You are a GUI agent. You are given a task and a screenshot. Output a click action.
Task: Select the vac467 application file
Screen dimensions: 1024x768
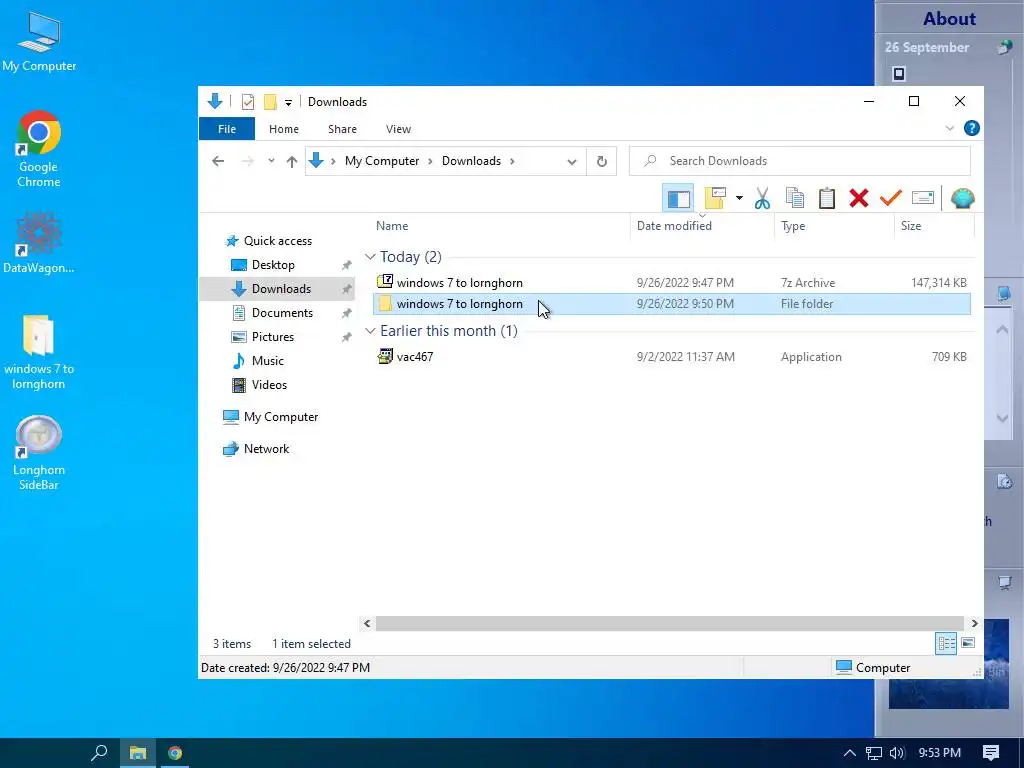(x=671, y=357)
